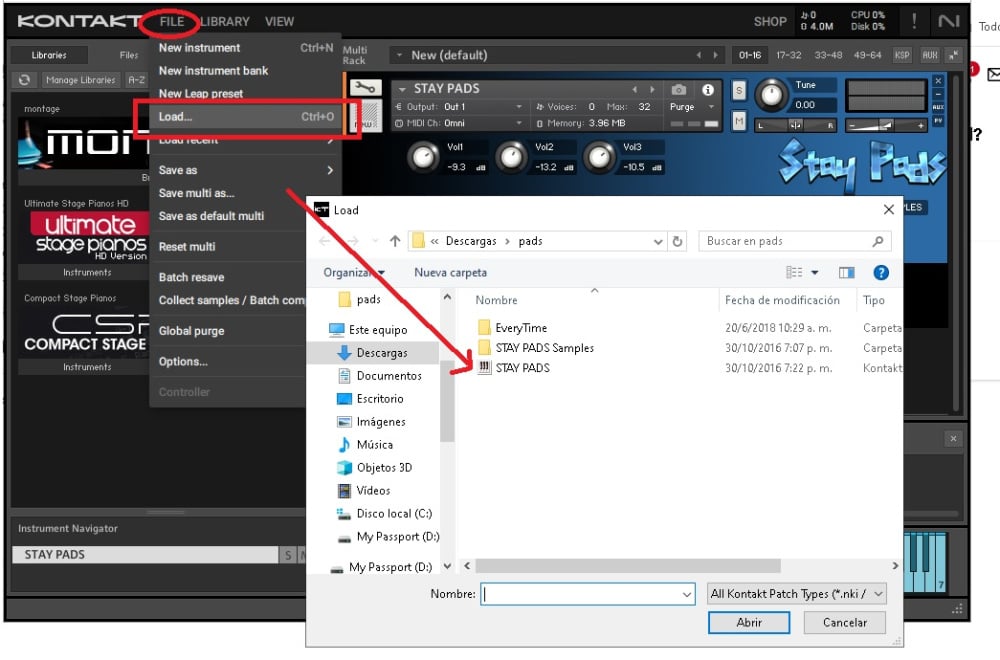Click the instrument pan slider
Image resolution: width=1000 pixels, height=660 pixels.
click(796, 126)
